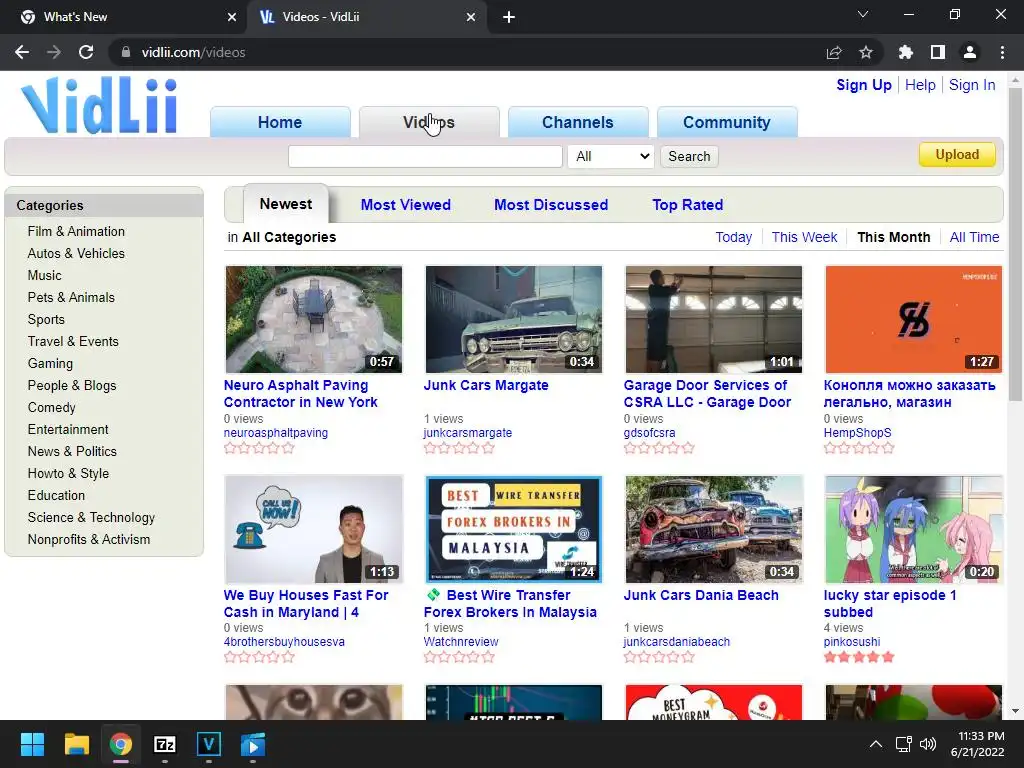Image resolution: width=1024 pixels, height=768 pixels.
Task: Open the Help link
Action: pyautogui.click(x=920, y=85)
